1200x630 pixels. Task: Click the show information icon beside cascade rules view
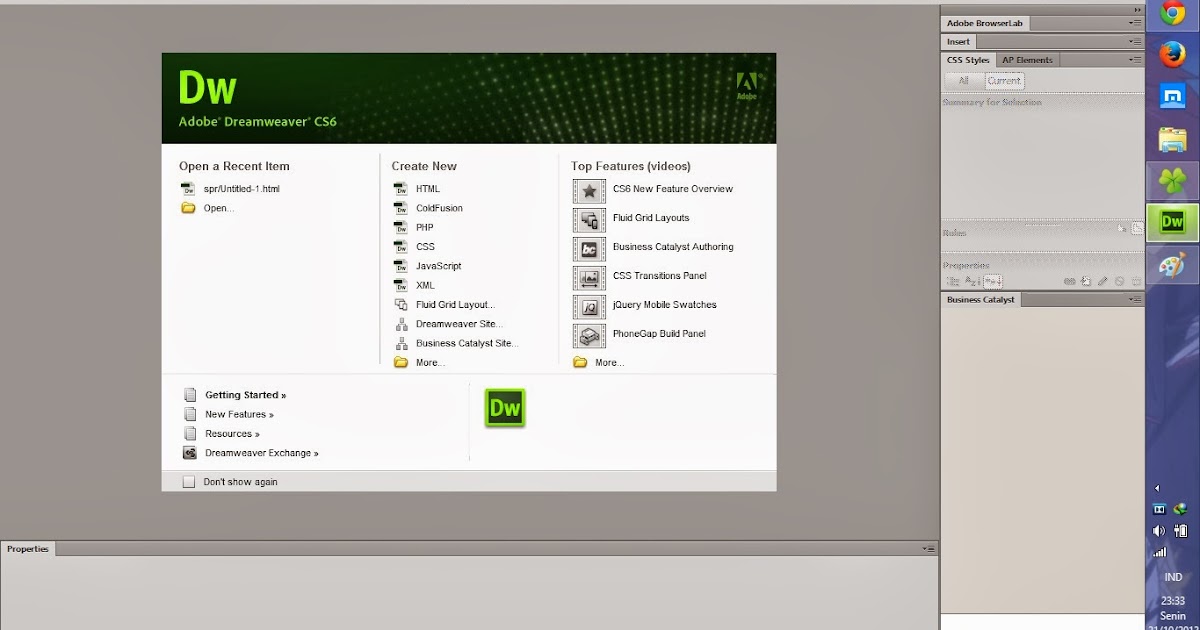pyautogui.click(x=1122, y=228)
